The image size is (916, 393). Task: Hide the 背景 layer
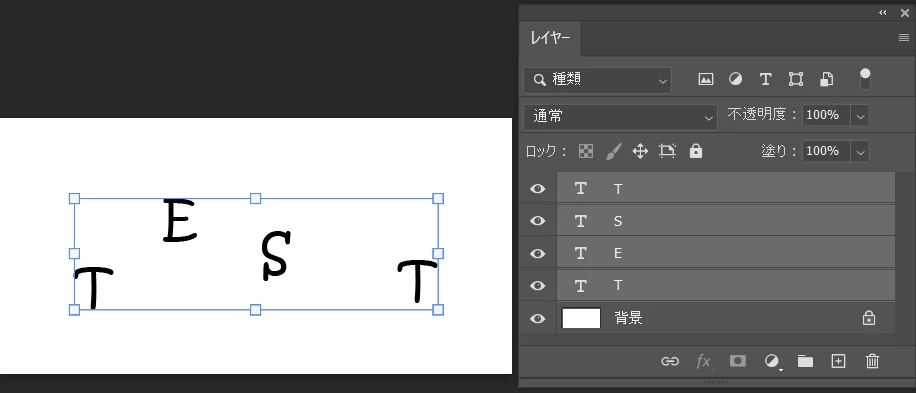537,318
